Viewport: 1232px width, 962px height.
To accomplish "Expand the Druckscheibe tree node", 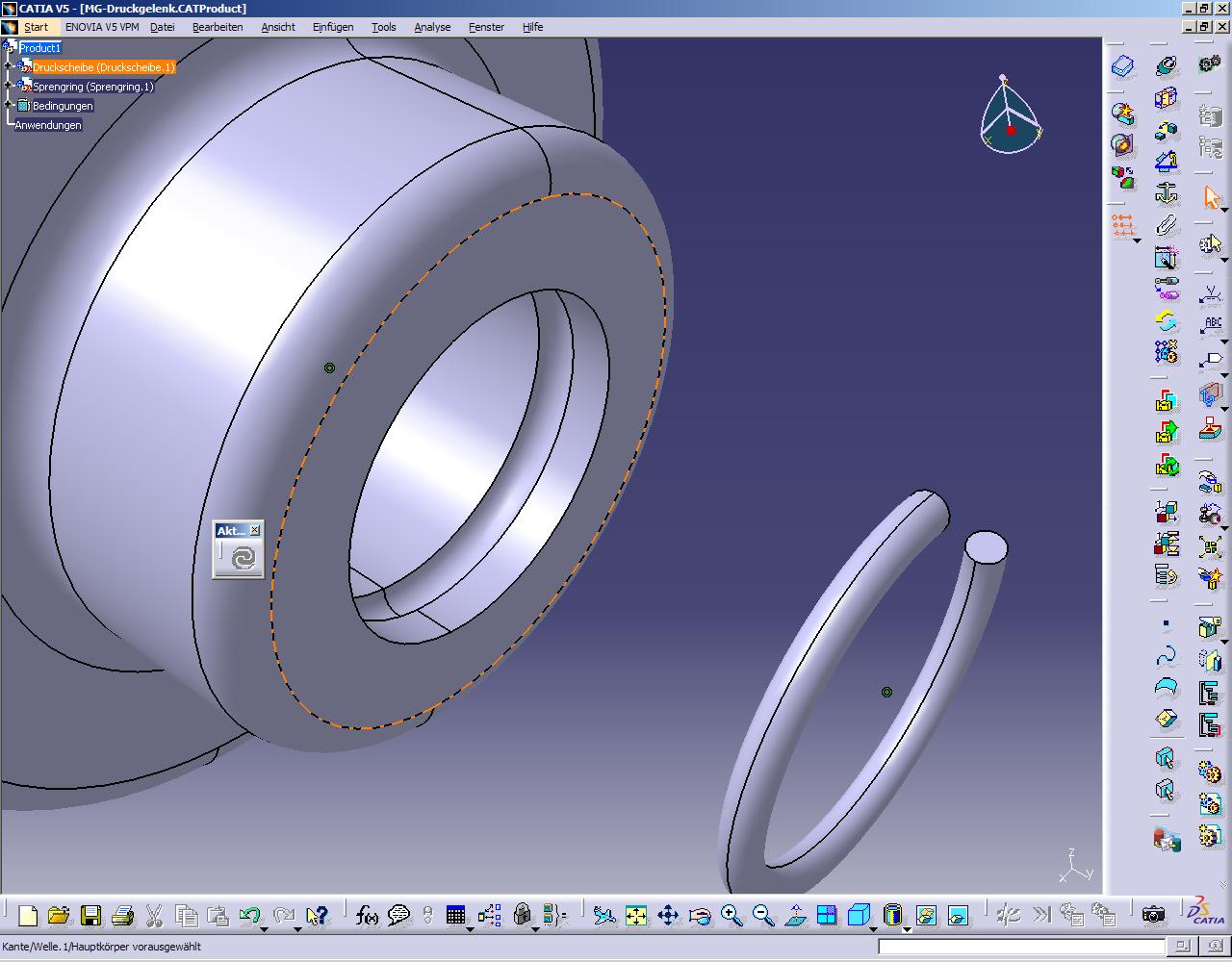I will pyautogui.click(x=9, y=66).
